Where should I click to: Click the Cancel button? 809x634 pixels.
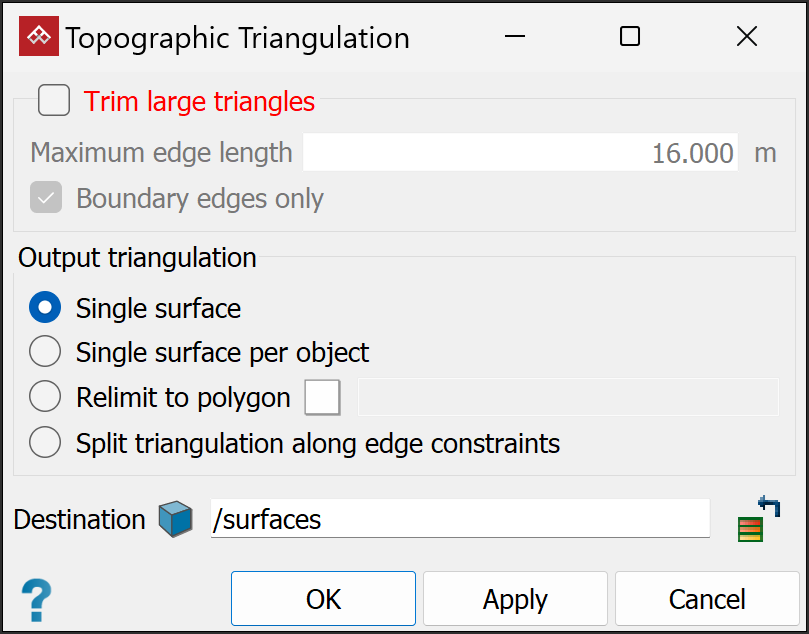pos(707,599)
